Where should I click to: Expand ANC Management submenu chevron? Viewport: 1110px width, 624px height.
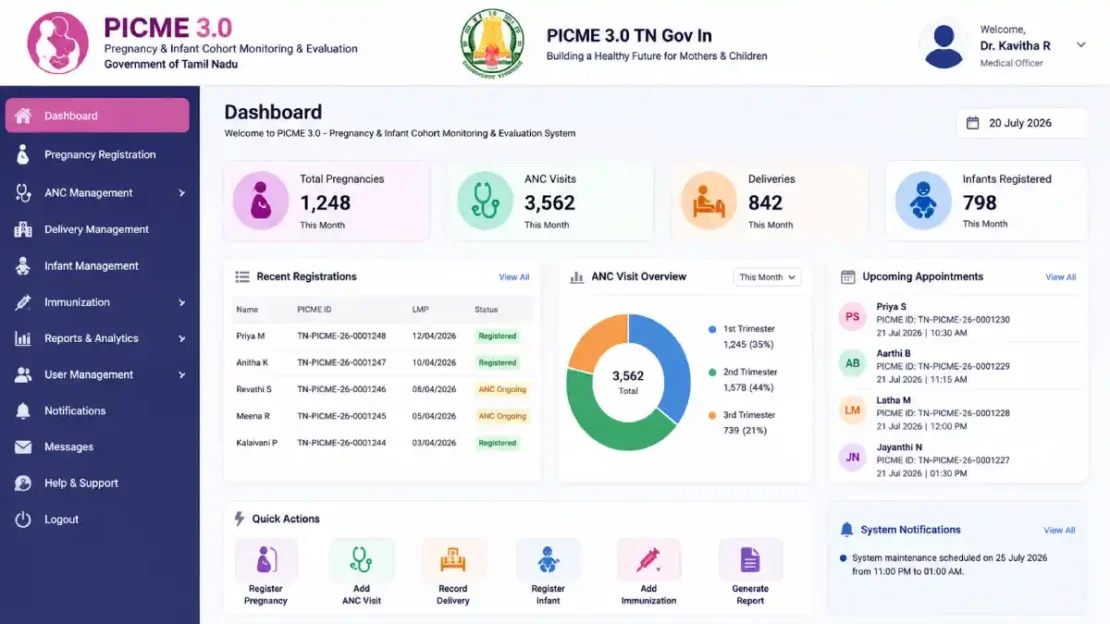click(182, 193)
